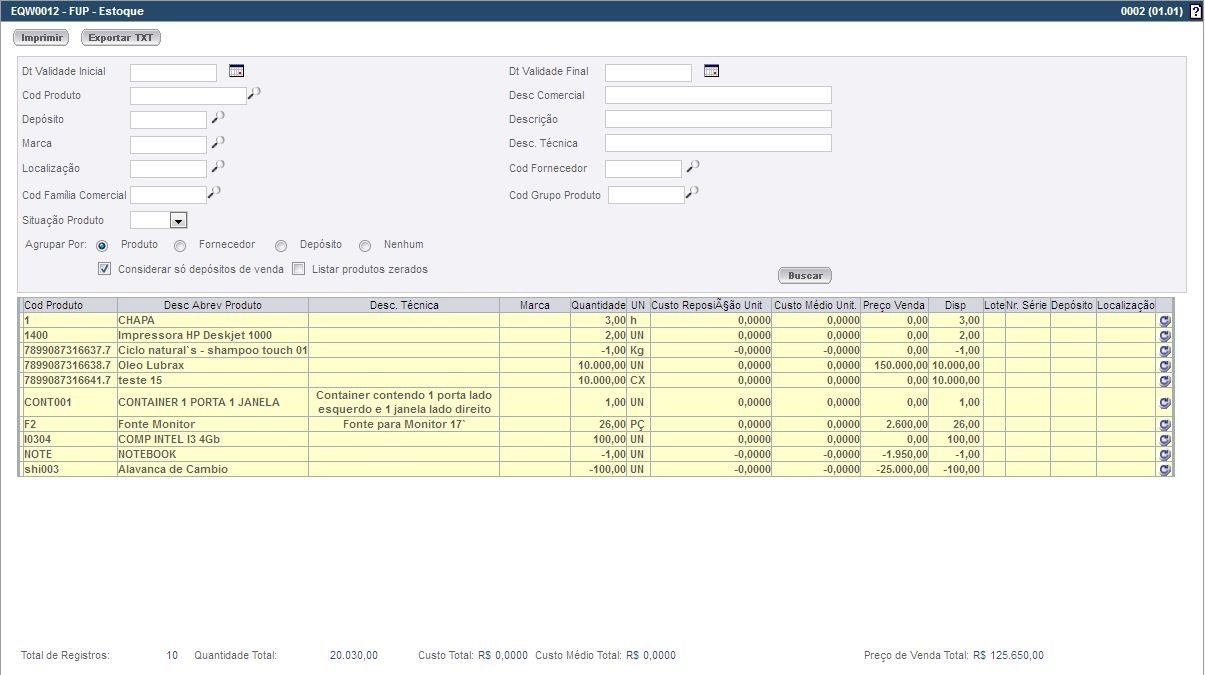
Task: Open Depósito lookup magnifier icon
Action: tap(218, 118)
